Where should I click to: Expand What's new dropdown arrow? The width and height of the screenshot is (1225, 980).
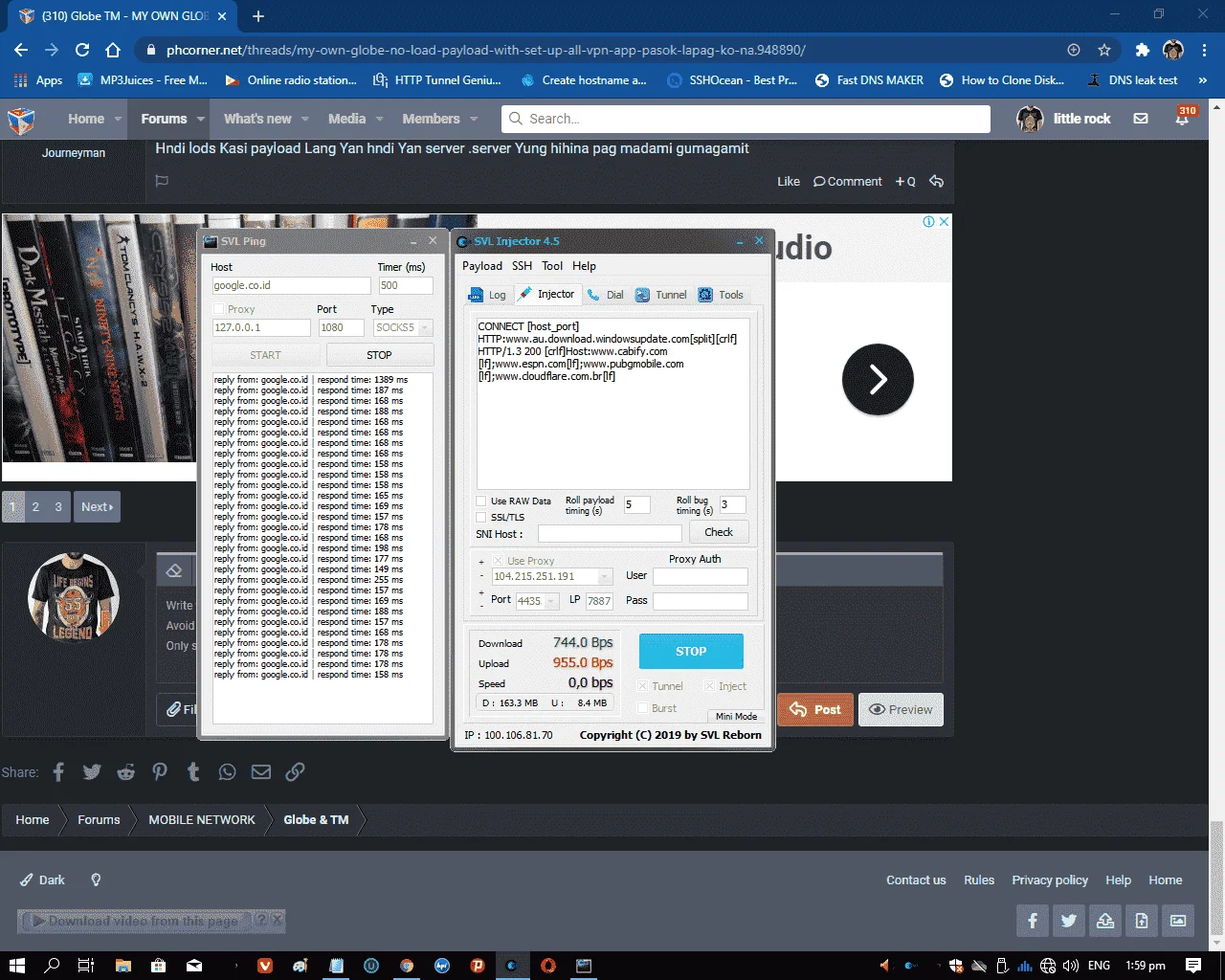point(305,119)
